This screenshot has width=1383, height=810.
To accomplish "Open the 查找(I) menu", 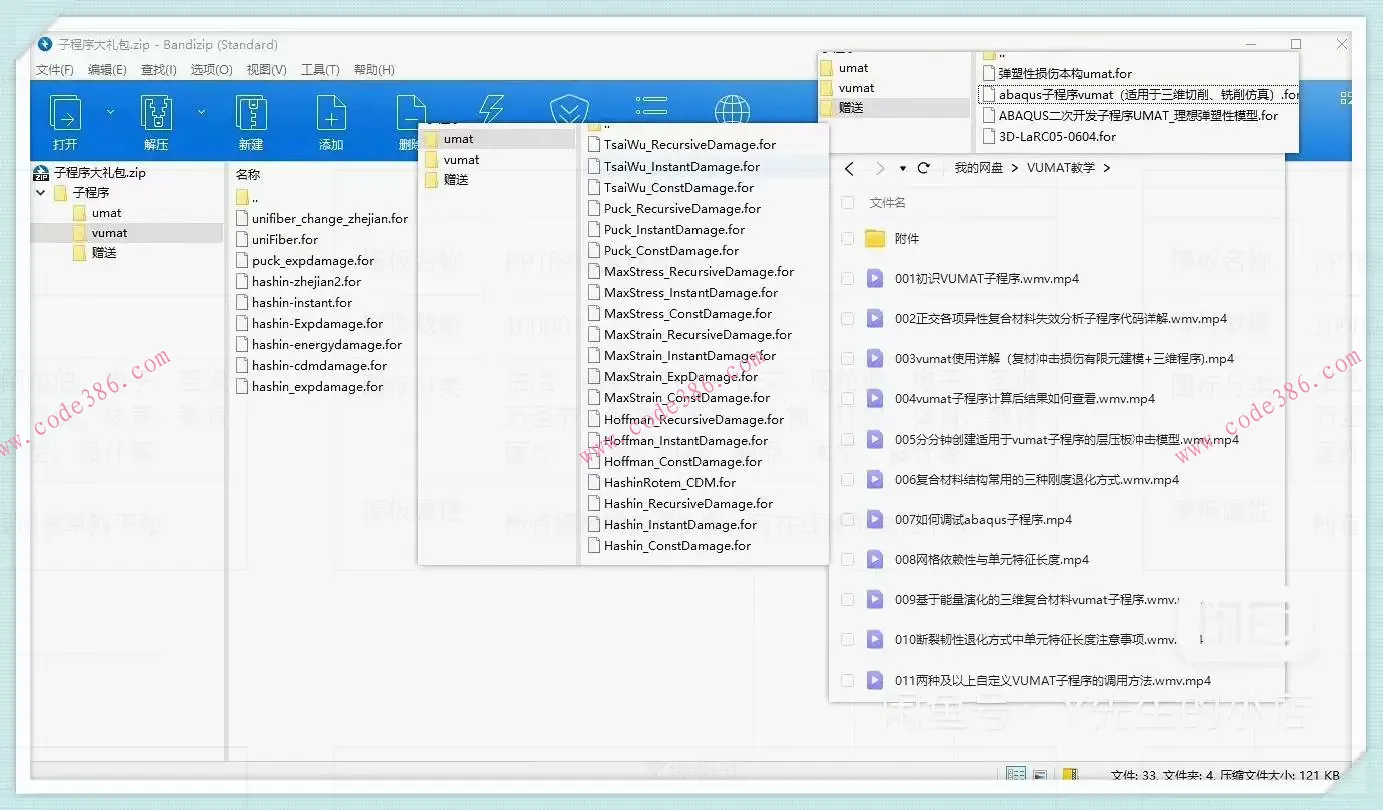I will click(x=159, y=70).
